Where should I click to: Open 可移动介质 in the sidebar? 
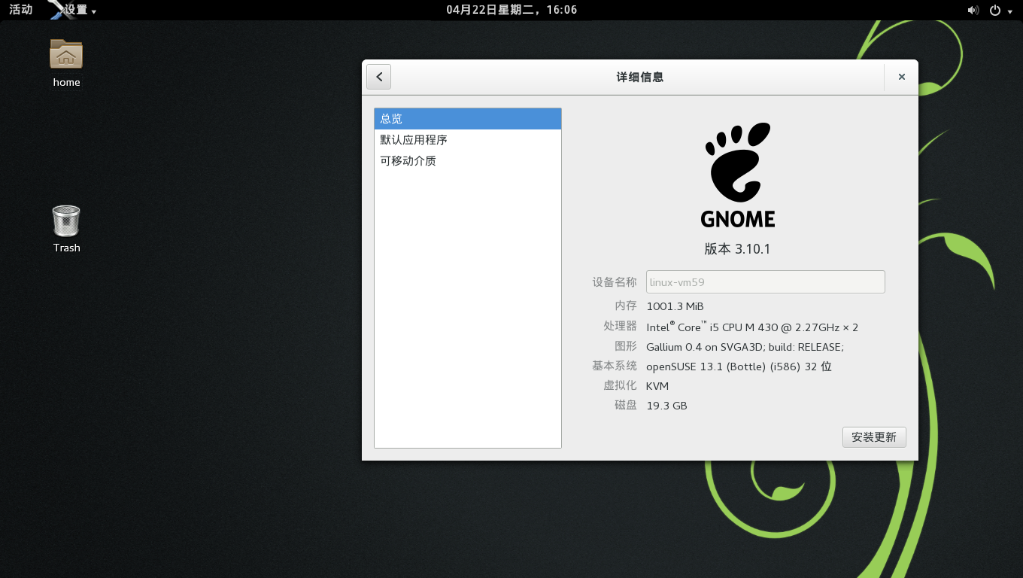click(x=468, y=160)
